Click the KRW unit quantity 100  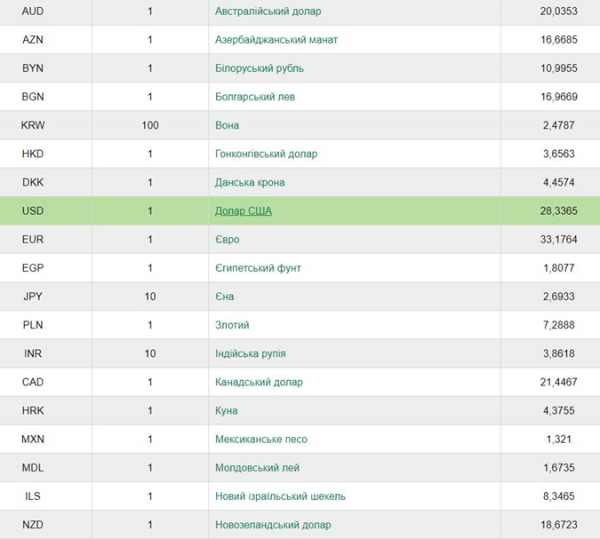pyautogui.click(x=150, y=125)
